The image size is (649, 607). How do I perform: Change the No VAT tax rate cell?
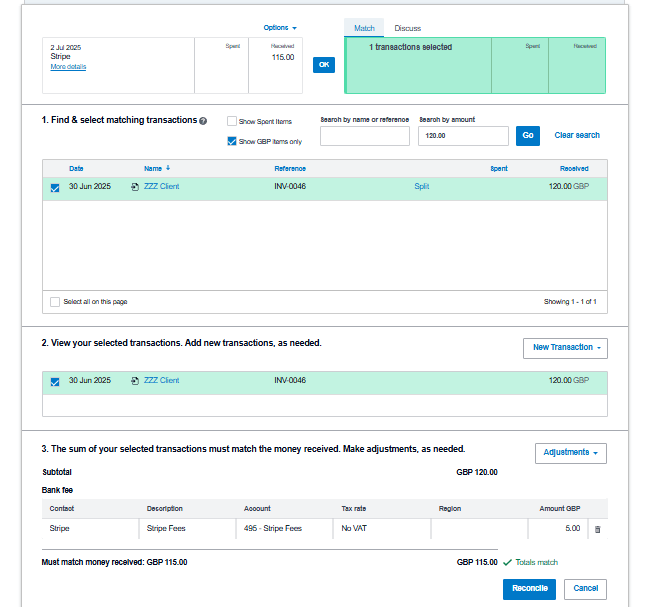click(382, 529)
